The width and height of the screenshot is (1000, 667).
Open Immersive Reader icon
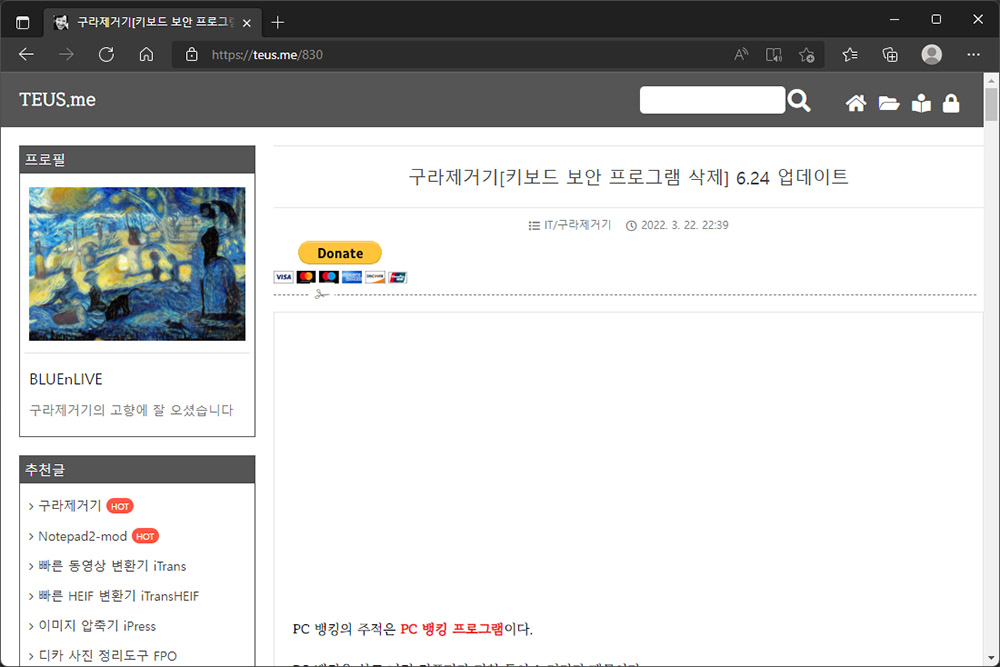click(x=774, y=55)
